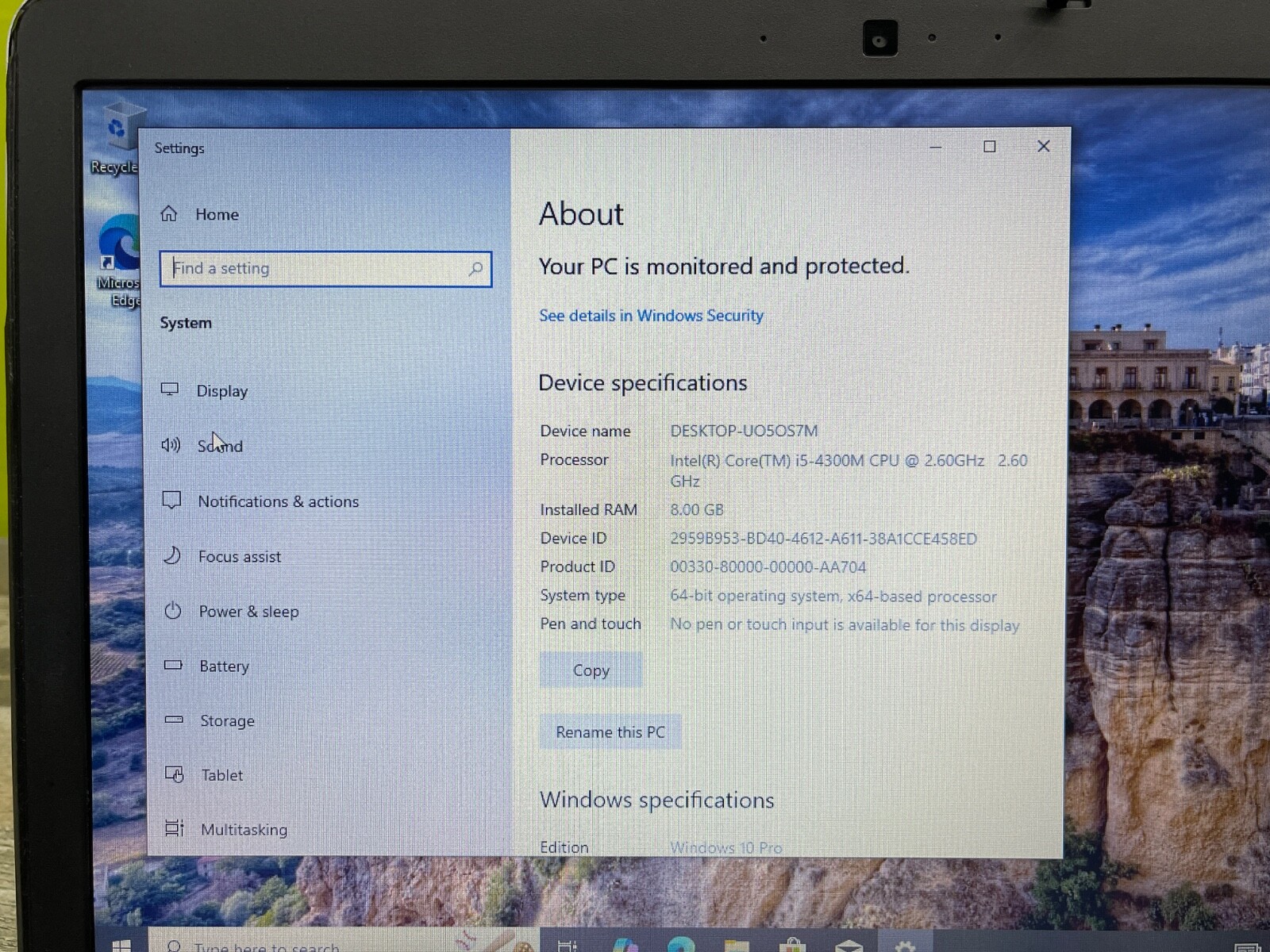Click the Settings gear on the taskbar

point(905,945)
